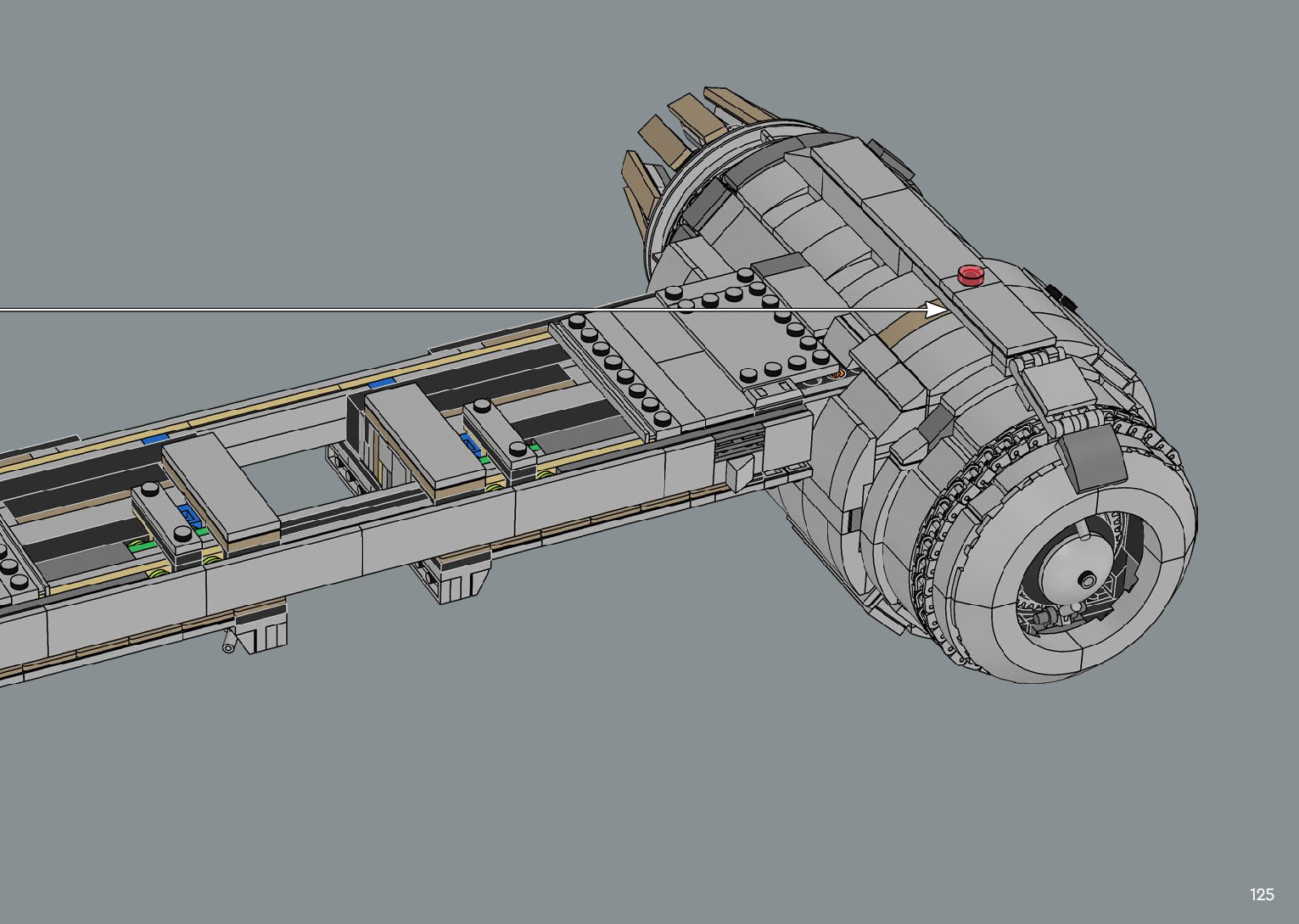The image size is (1299, 924).
Task: Click the small gray wedge on the fuselage side
Action: pos(740,472)
